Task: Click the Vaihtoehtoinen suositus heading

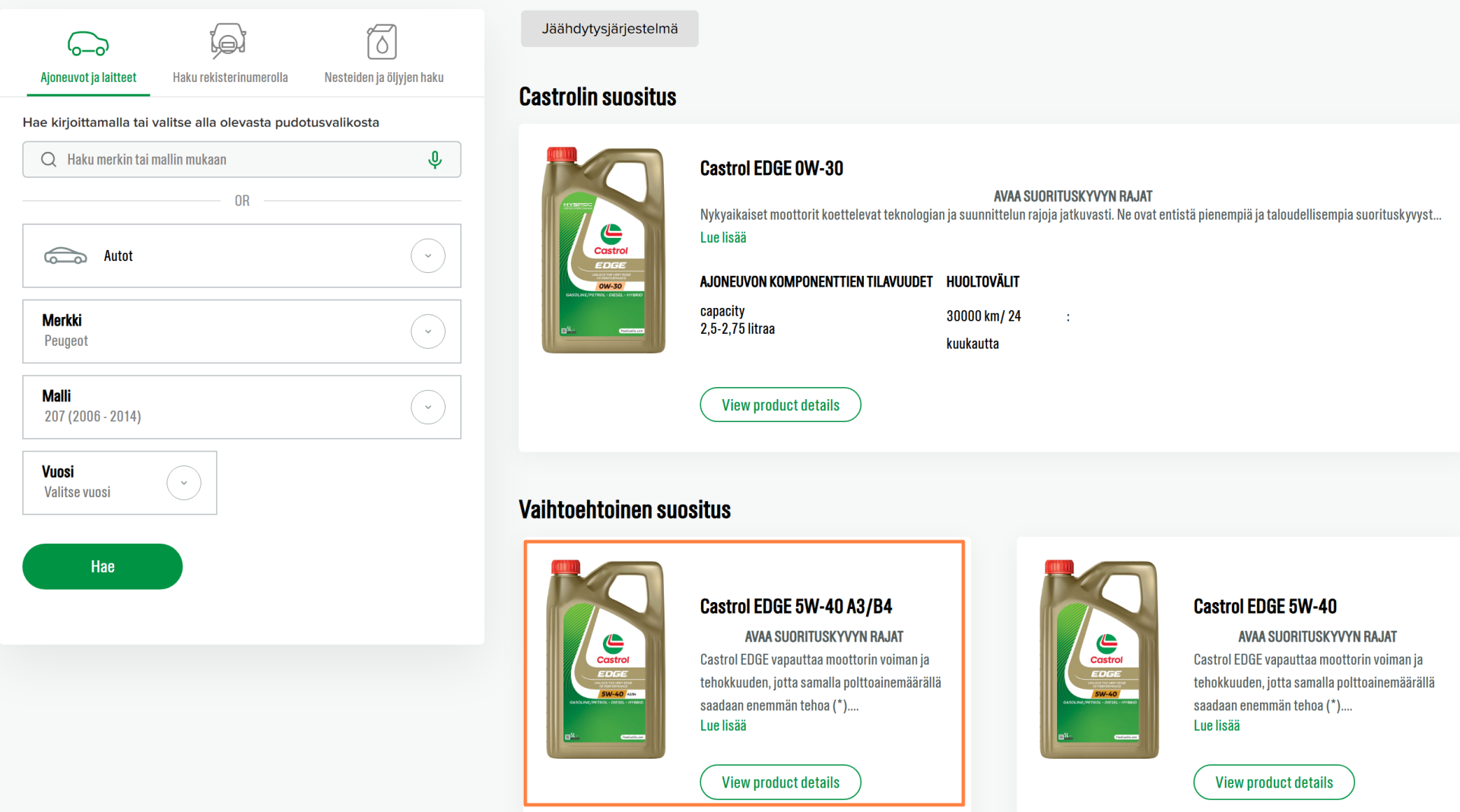Action: click(x=625, y=509)
